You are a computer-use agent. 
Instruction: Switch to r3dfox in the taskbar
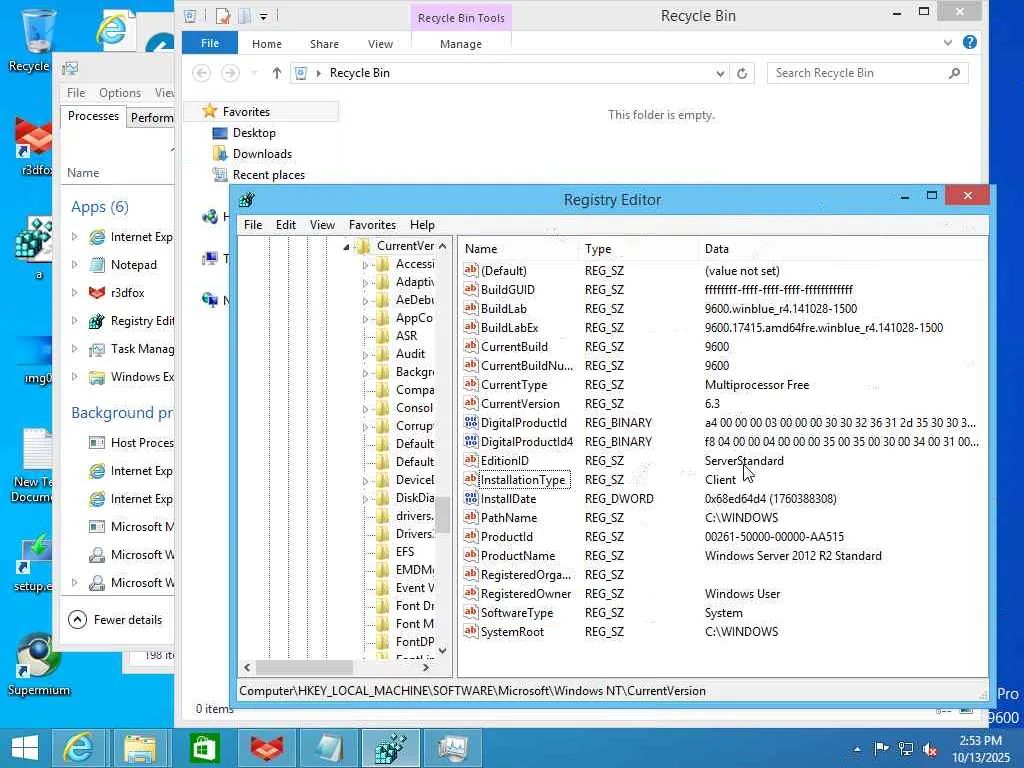pyautogui.click(x=266, y=748)
